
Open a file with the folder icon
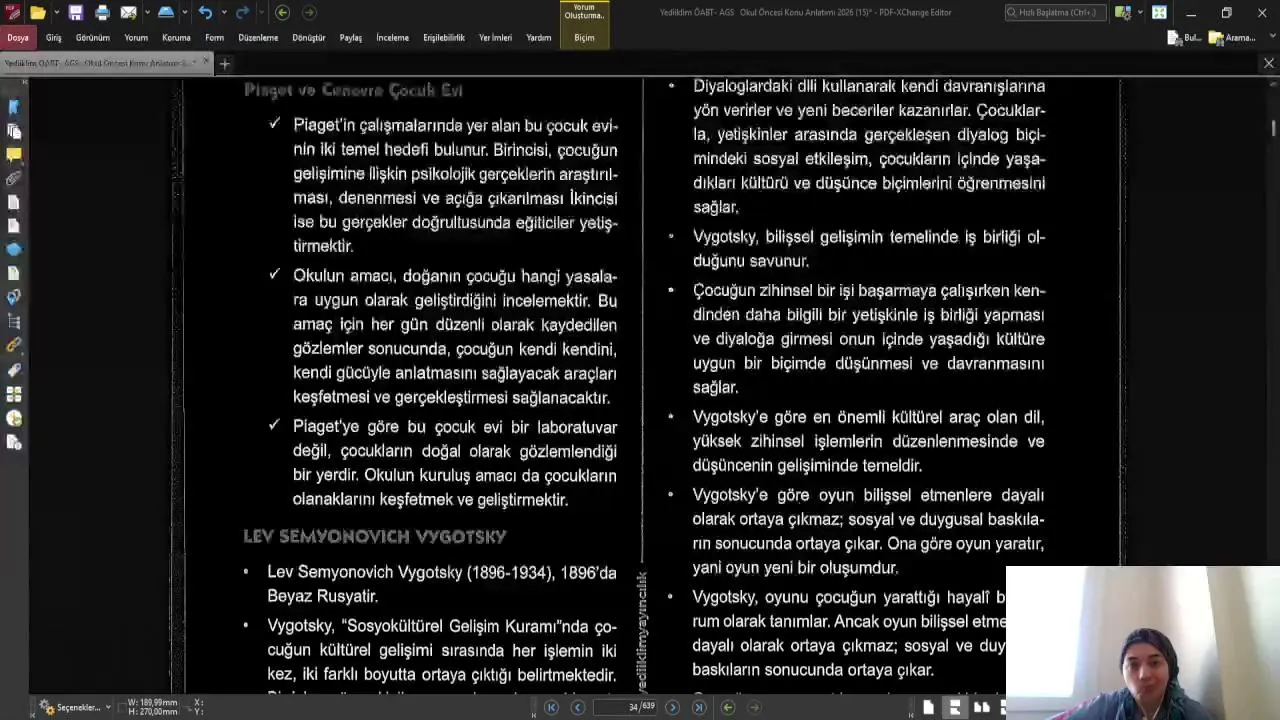37,13
